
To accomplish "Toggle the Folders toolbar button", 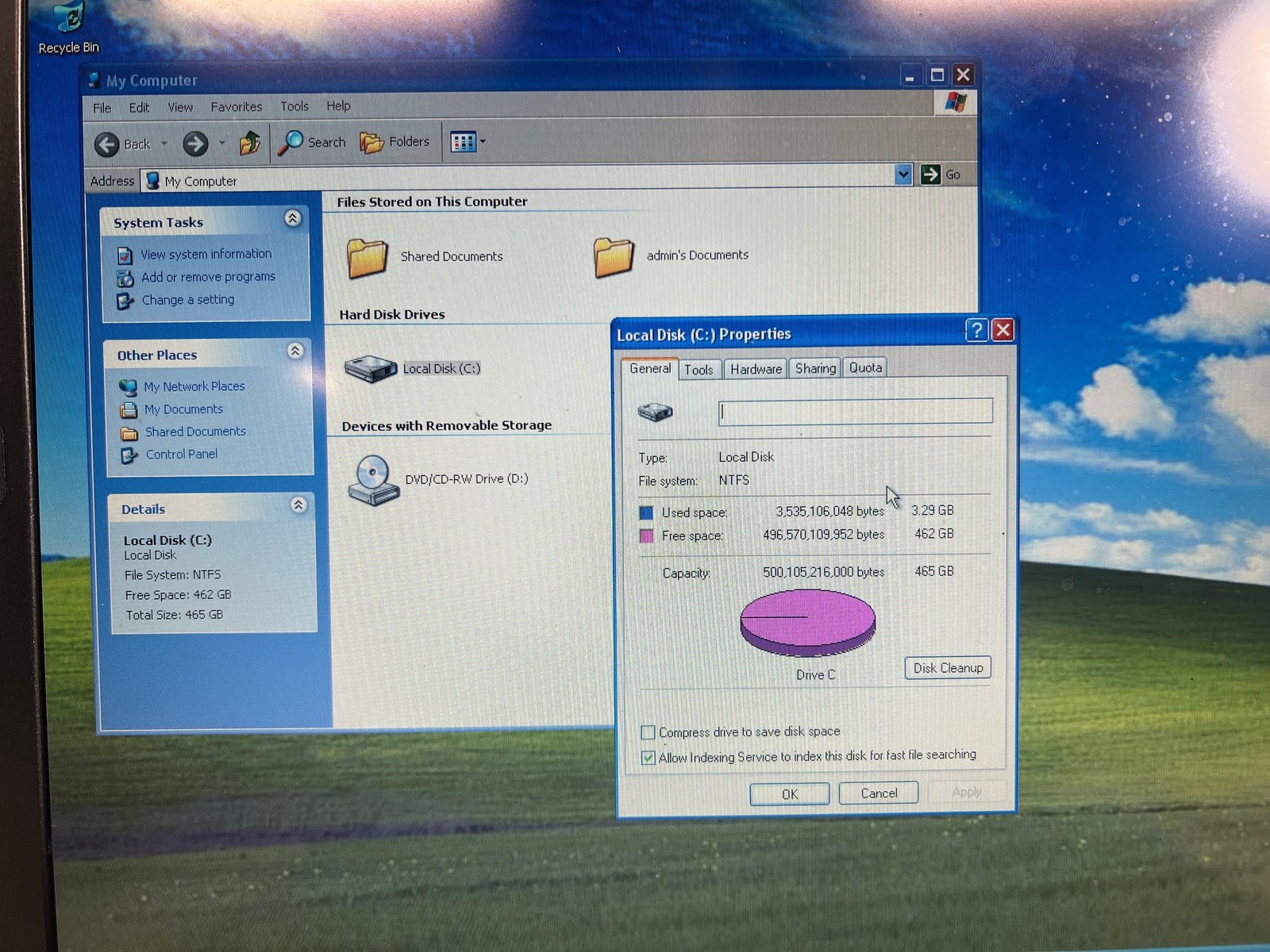I will pos(394,142).
